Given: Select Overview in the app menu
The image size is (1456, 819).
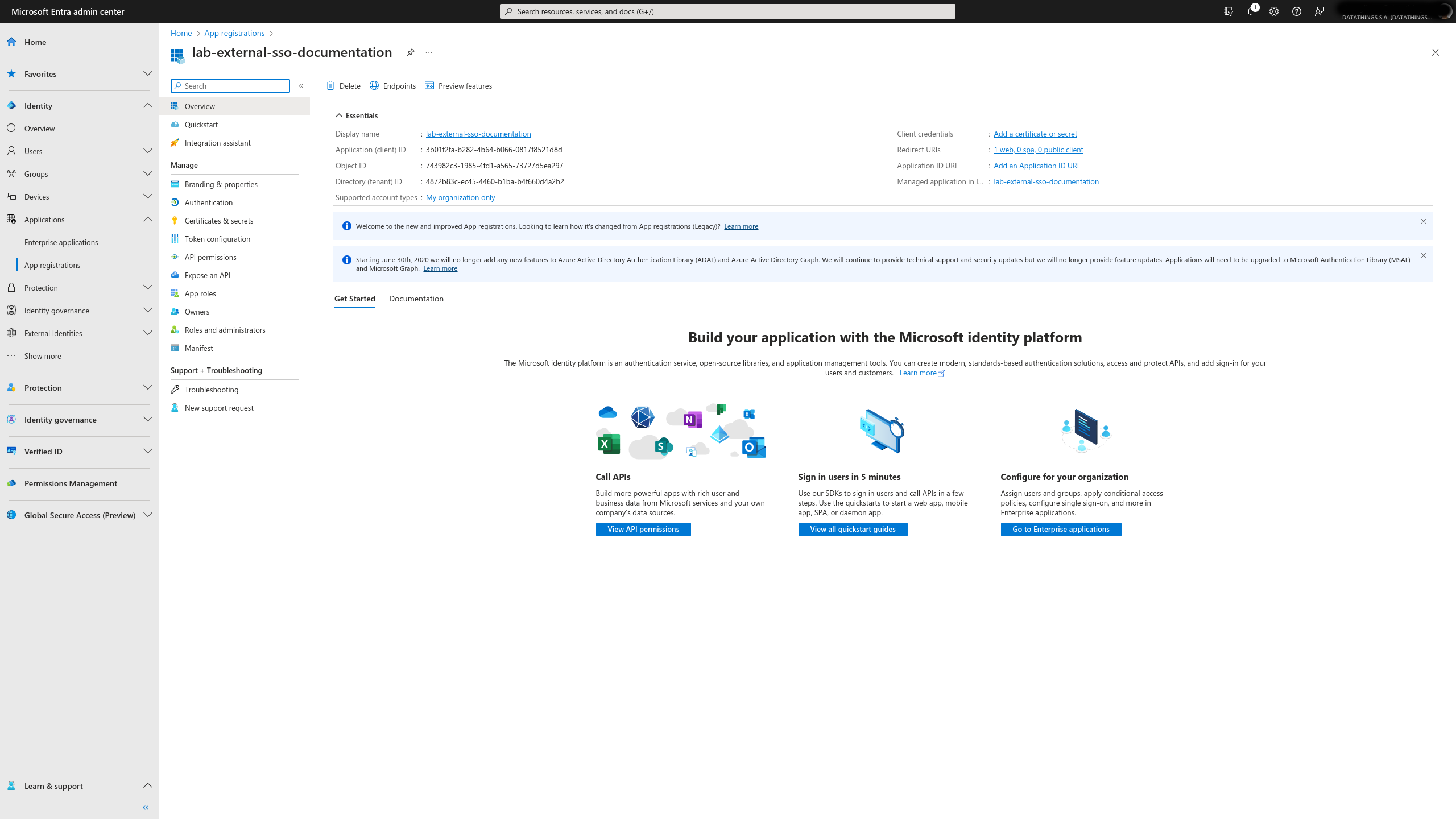Looking at the screenshot, I should [234, 106].
